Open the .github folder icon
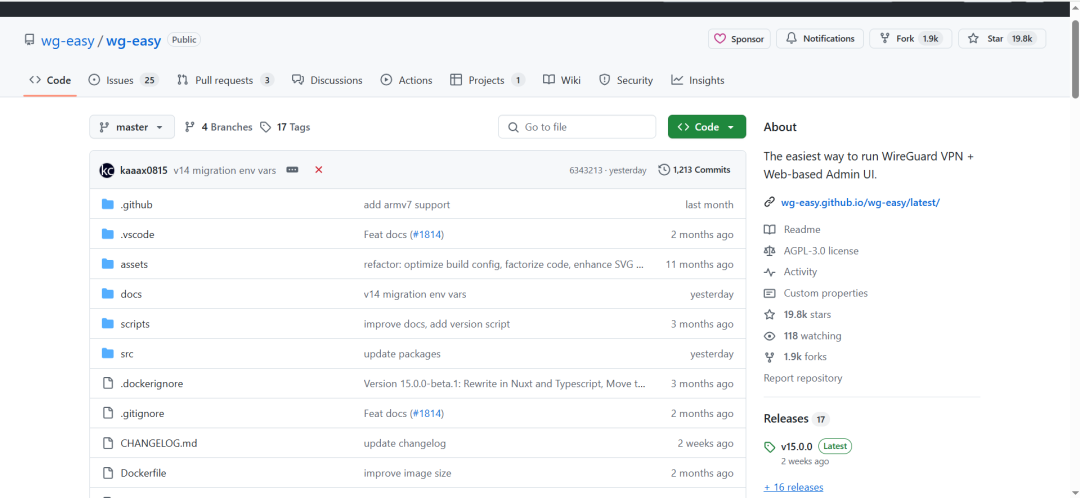The width and height of the screenshot is (1080, 498). (107, 205)
